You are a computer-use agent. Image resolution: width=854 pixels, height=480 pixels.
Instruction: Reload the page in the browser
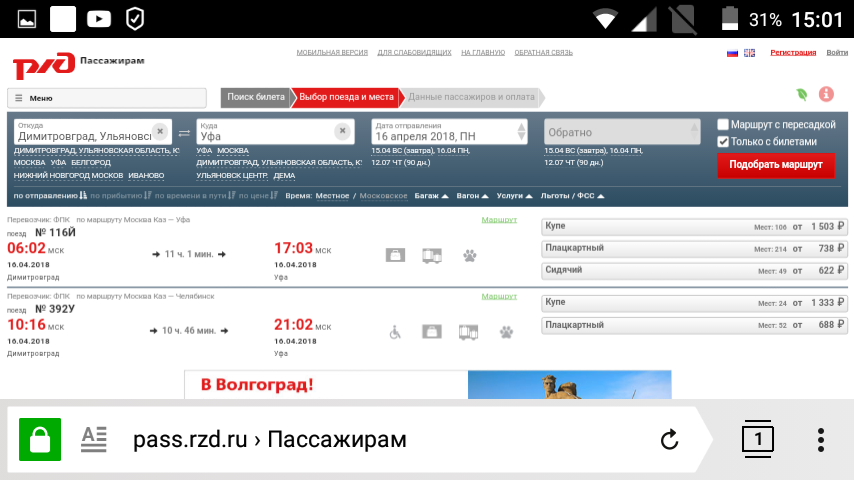coord(670,439)
